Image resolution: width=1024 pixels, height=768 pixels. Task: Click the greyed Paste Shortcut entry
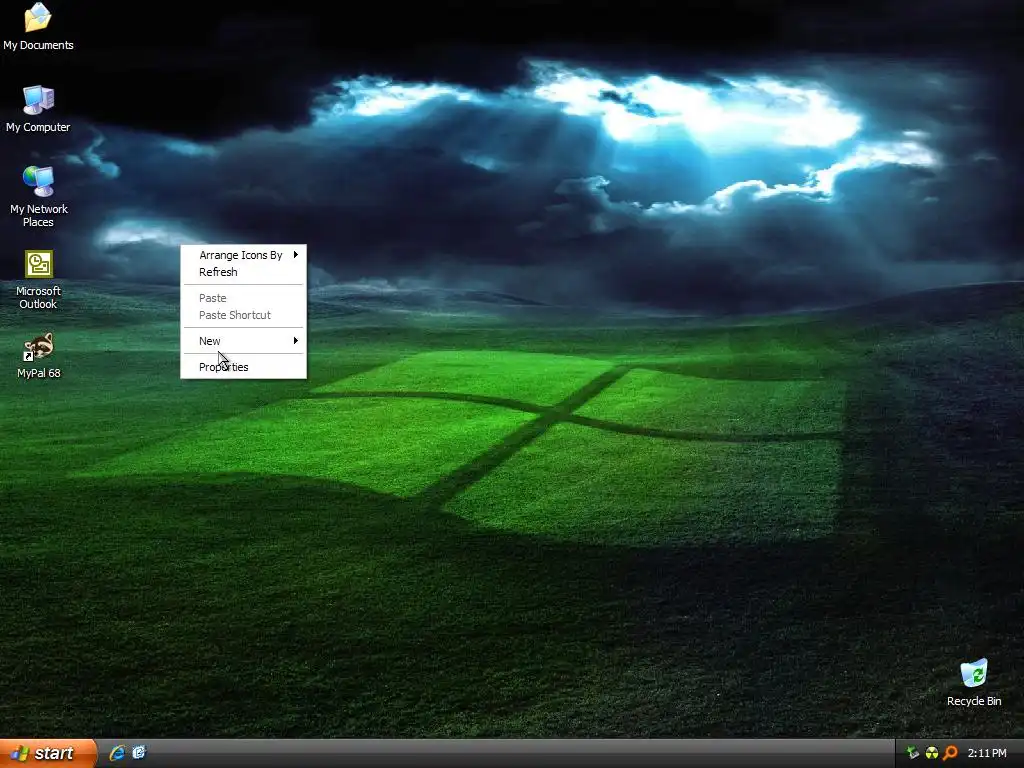pyautogui.click(x=243, y=315)
